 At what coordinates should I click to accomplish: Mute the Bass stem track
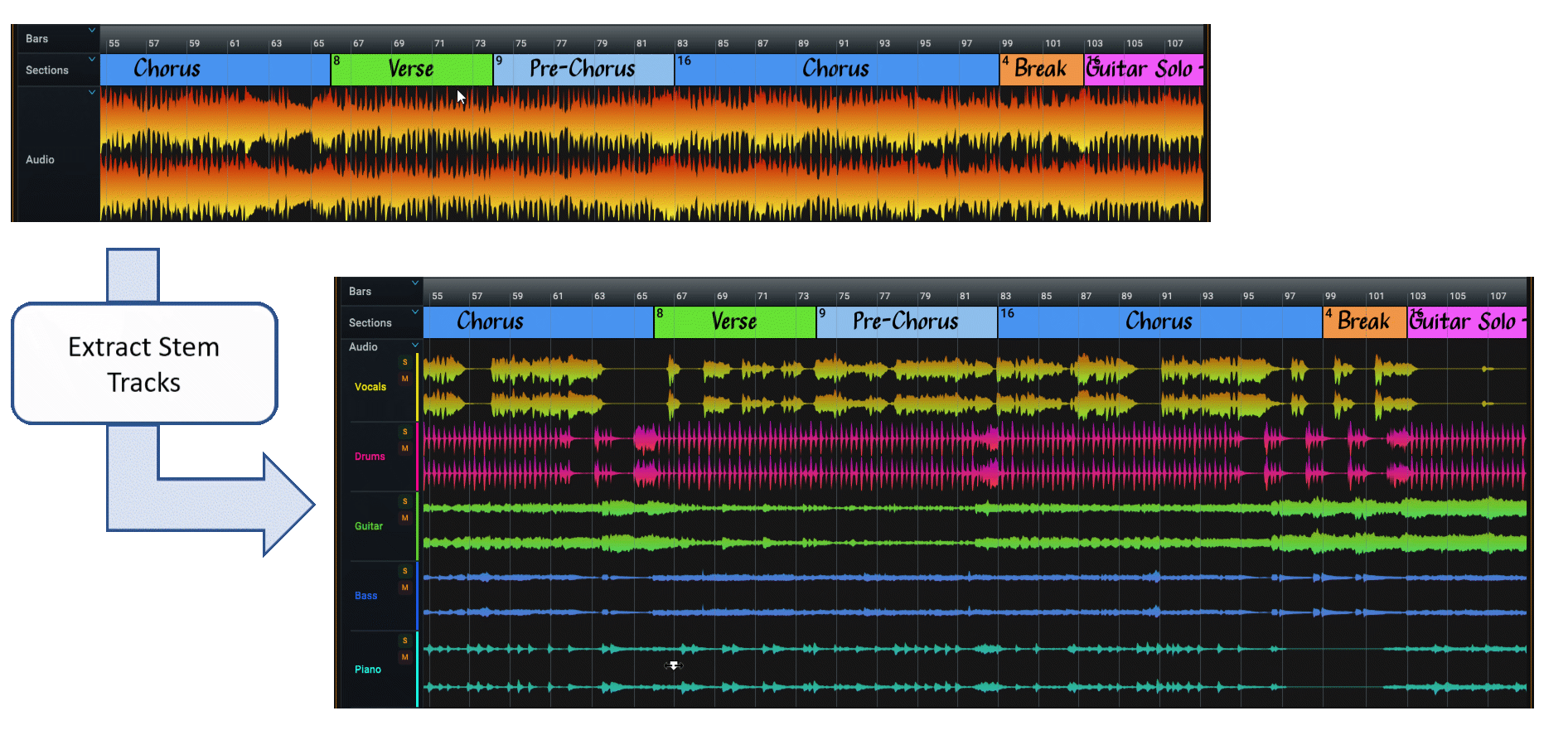tap(404, 588)
